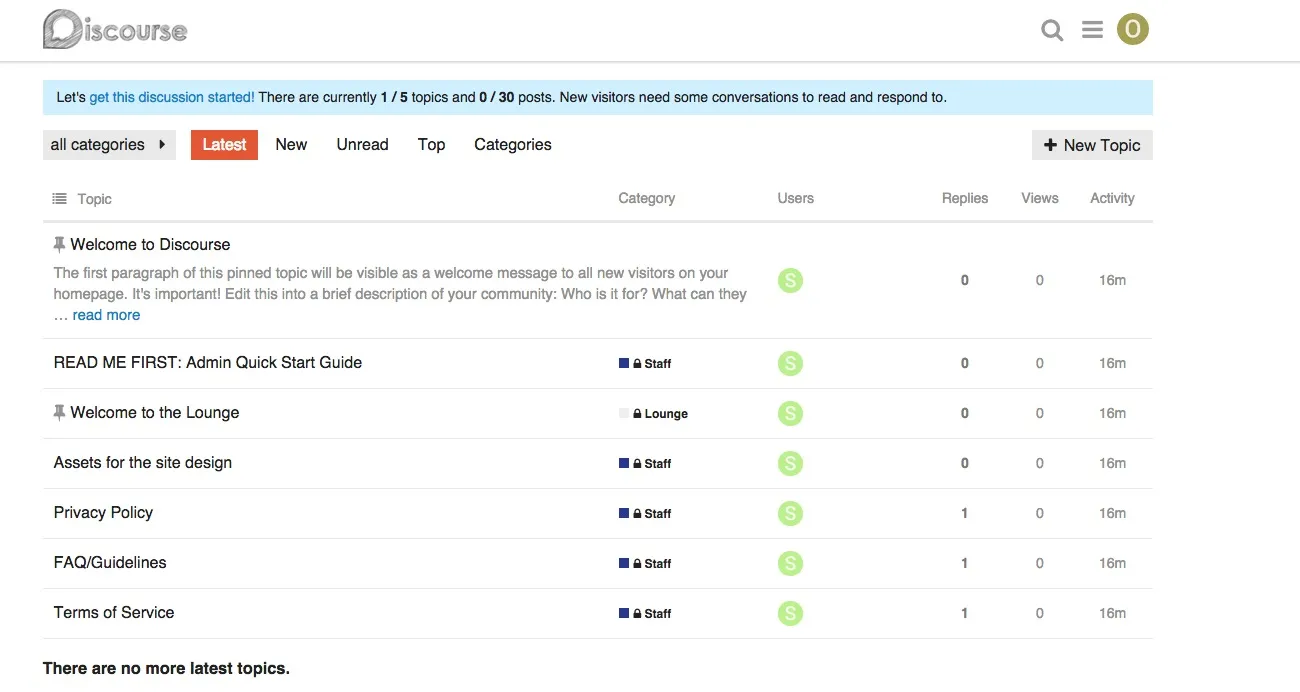This screenshot has height=692, width=1300.
Task: Toggle bulk select list icon beside Topic
Action: click(x=59, y=199)
